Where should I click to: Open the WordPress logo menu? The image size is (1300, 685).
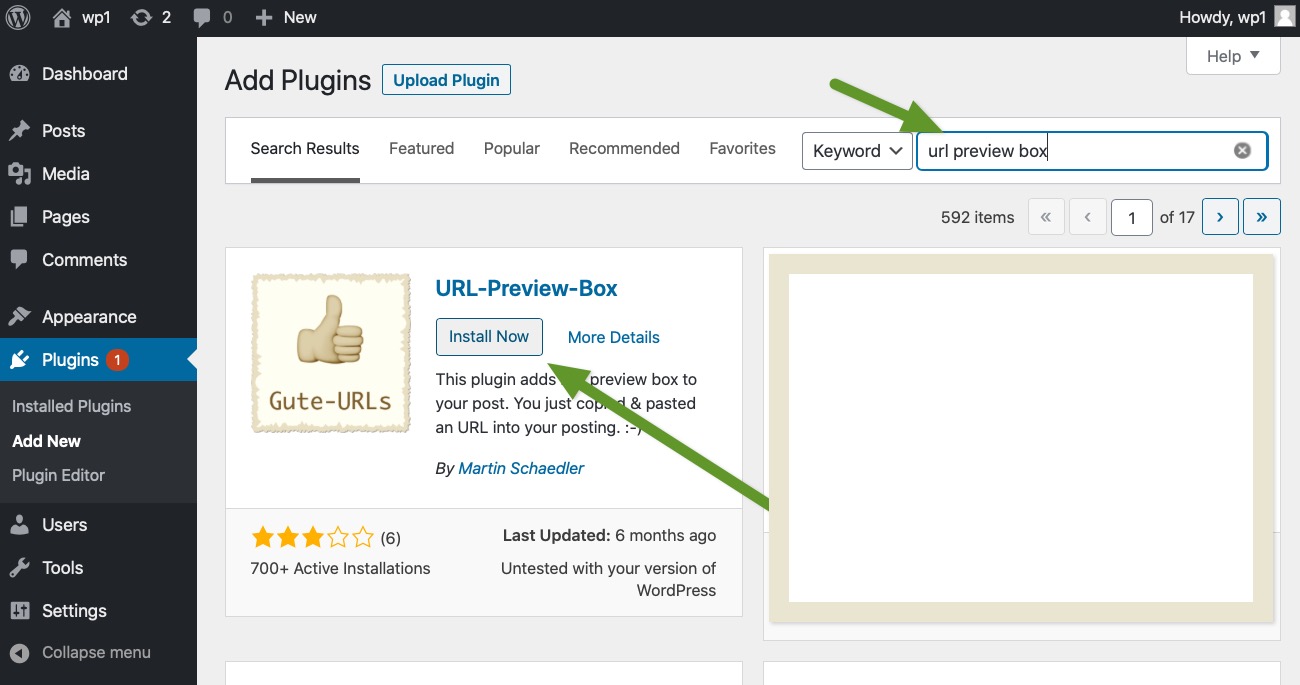18,17
